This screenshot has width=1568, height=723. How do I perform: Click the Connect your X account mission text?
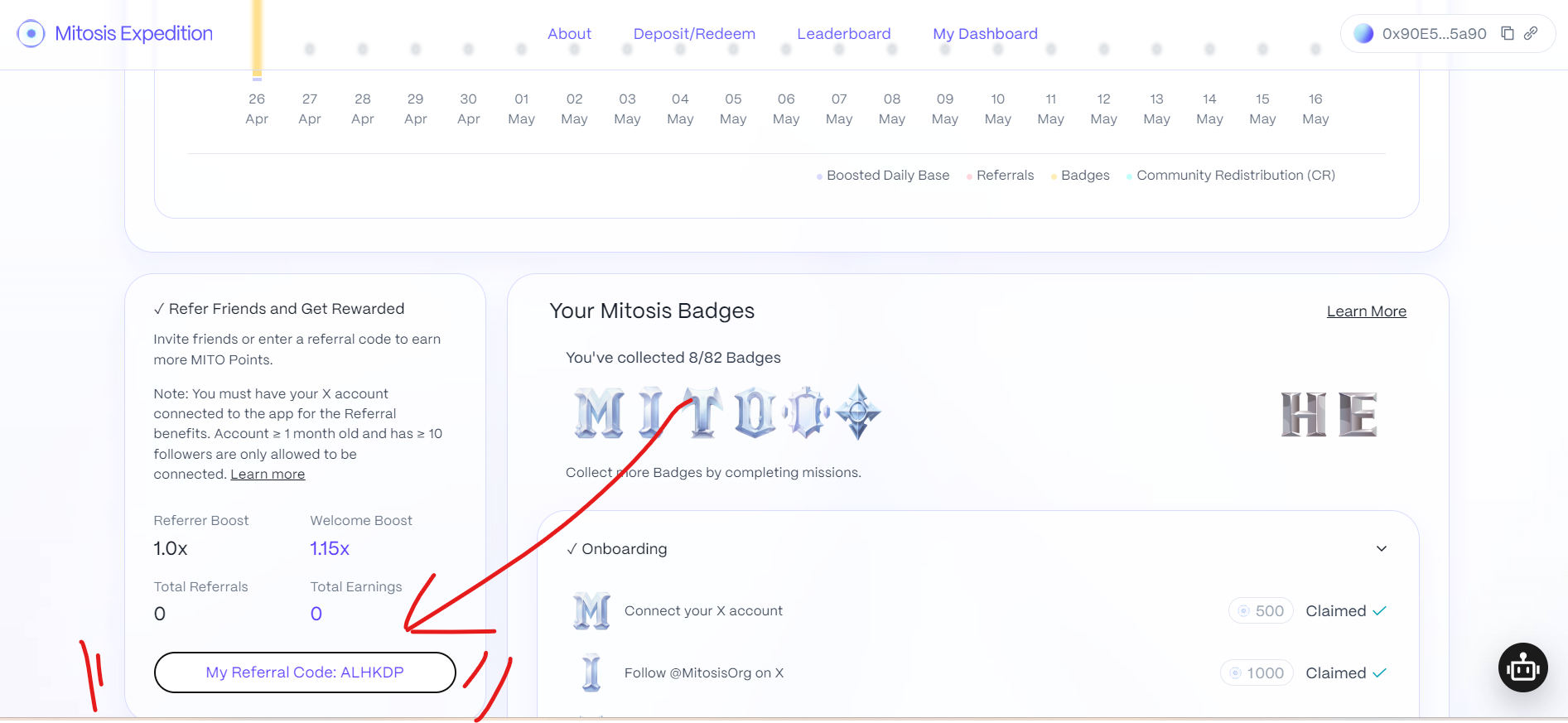point(703,611)
